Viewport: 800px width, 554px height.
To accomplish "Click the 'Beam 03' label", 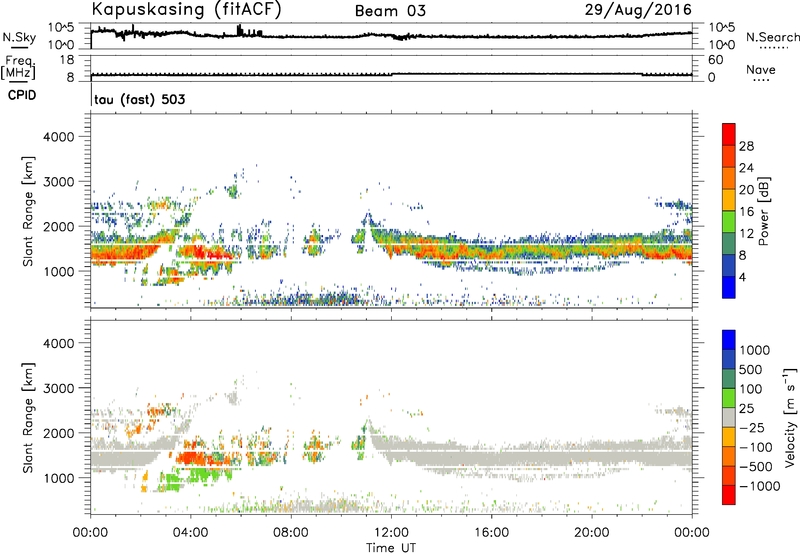I will tap(390, 11).
